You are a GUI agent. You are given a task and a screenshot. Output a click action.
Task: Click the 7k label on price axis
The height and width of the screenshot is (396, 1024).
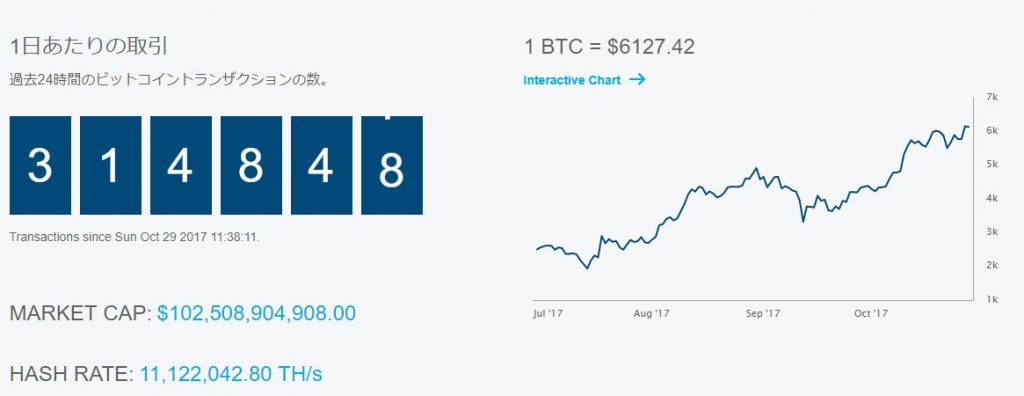click(991, 97)
